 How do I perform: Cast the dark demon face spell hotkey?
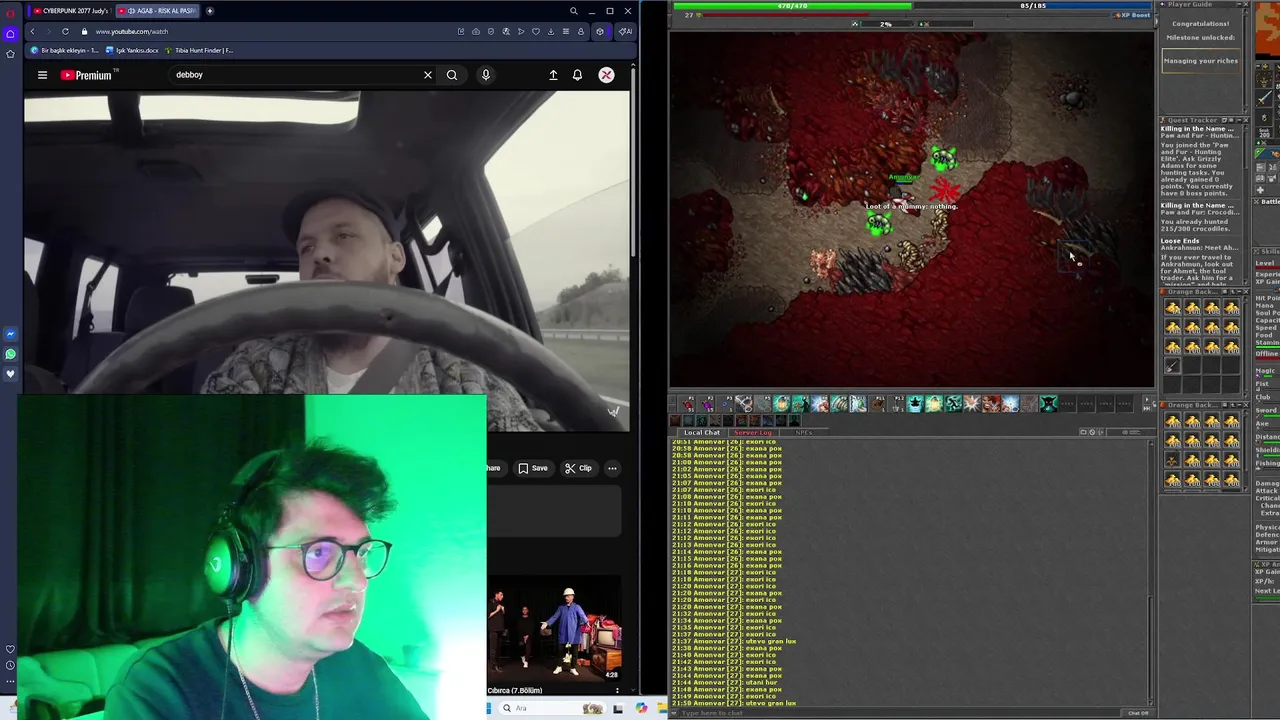(x=1048, y=404)
